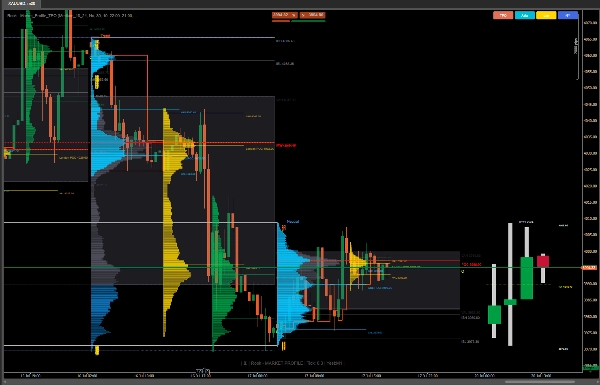Image resolution: width=600 pixels, height=385 pixels.
Task: Click the horizontal scrollbar thumb at bottom
Action: point(540,382)
